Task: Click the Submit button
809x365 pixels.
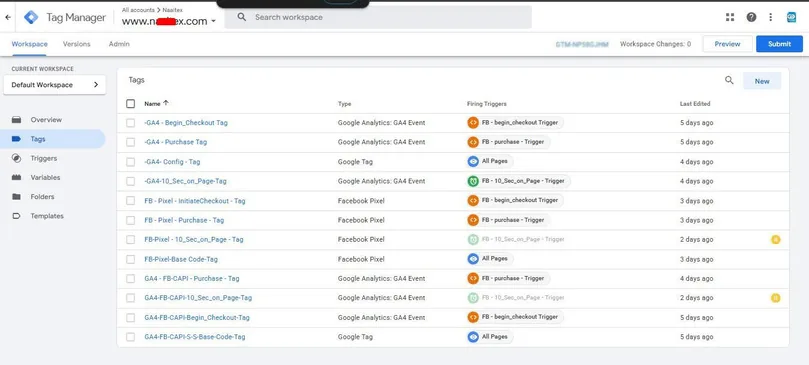Action: coord(779,44)
